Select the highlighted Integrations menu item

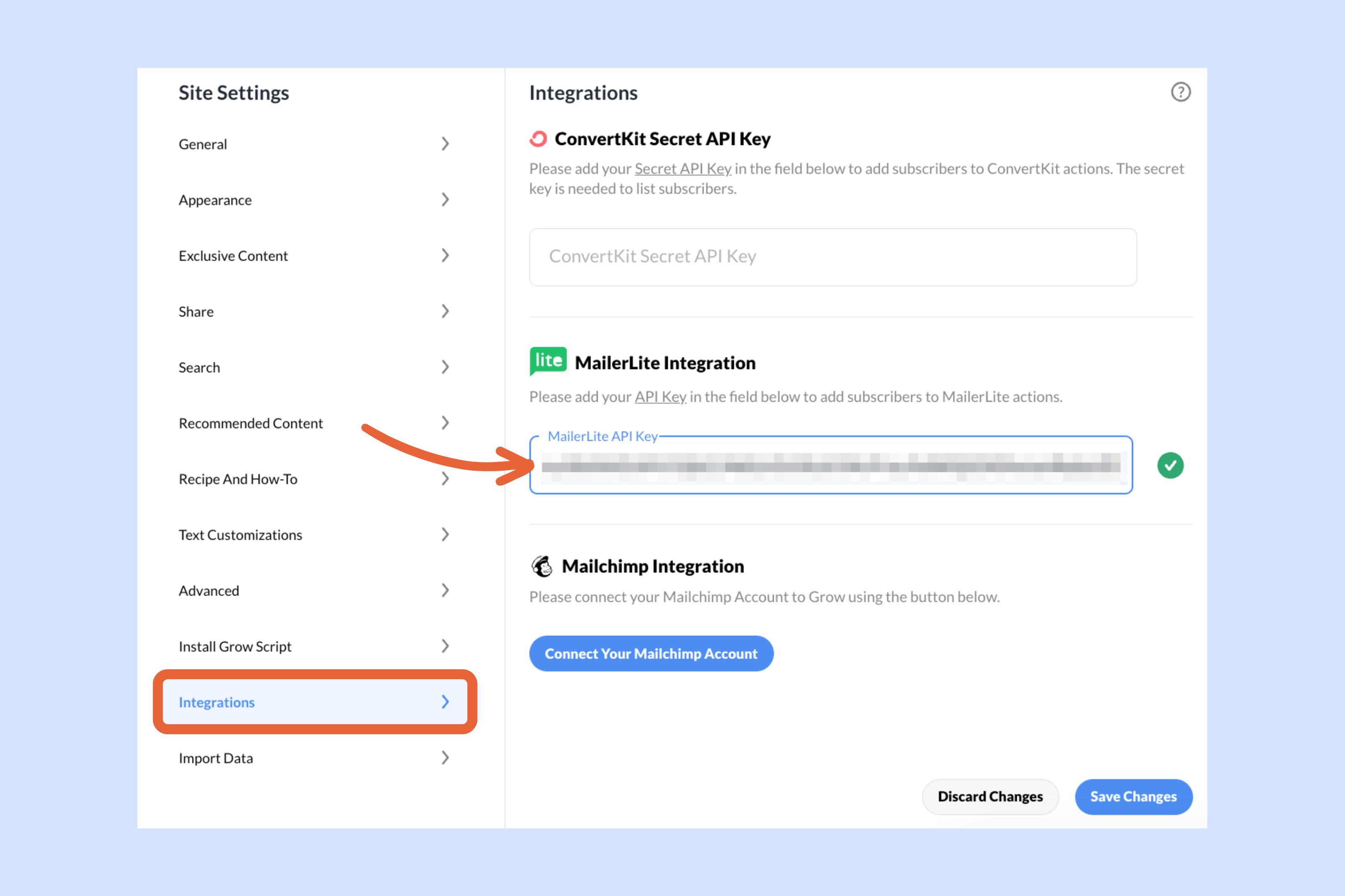[x=216, y=702]
